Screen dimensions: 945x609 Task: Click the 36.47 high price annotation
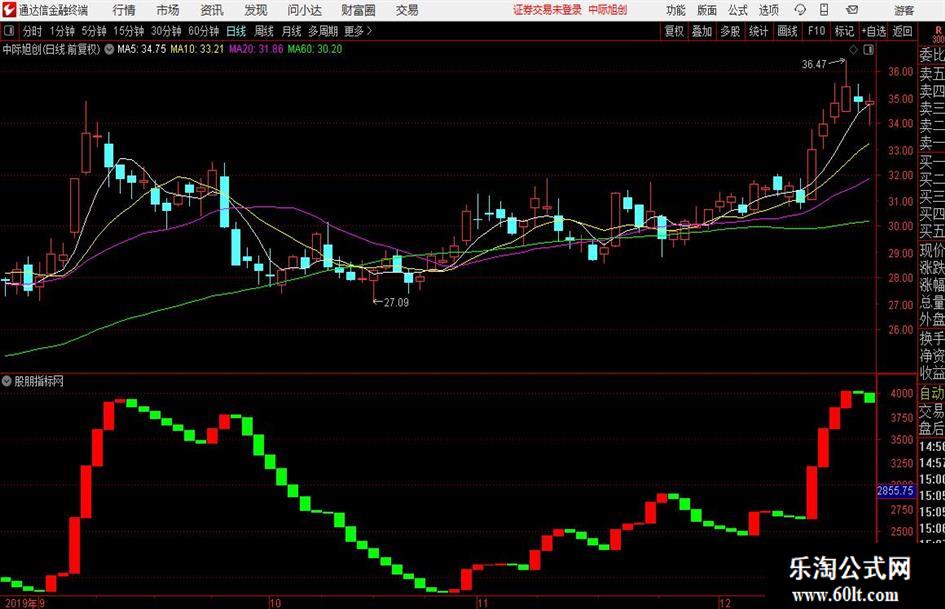click(x=814, y=64)
